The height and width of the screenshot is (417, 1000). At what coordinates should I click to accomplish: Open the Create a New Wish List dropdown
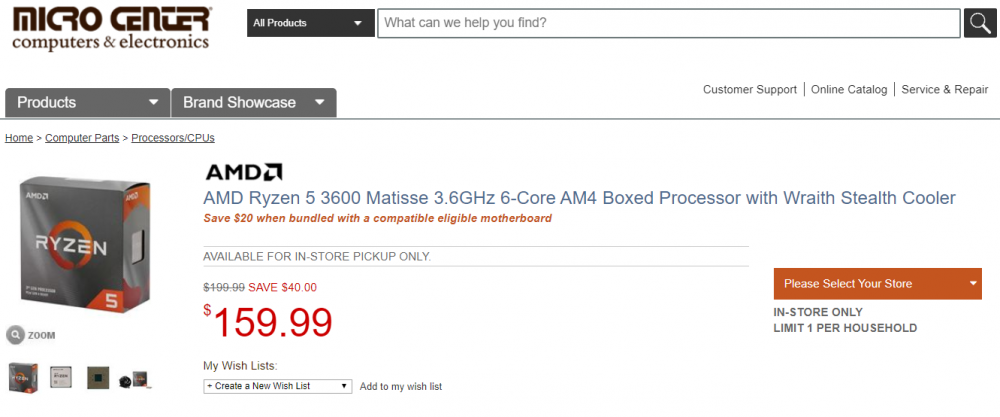pyautogui.click(x=277, y=386)
